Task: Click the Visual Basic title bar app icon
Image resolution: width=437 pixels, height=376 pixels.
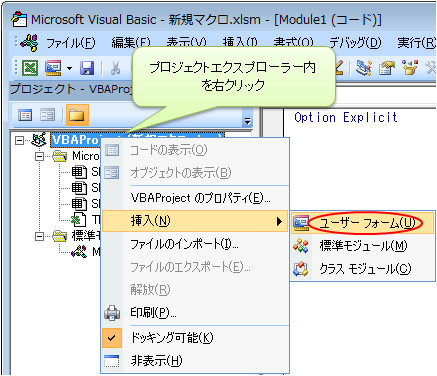Action: pos(19,19)
